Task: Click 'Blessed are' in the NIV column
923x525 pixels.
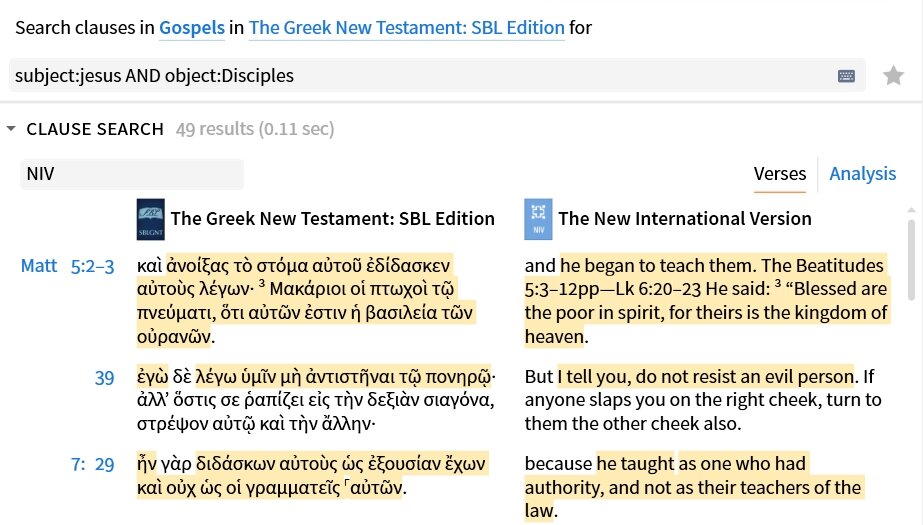Action: 841,289
